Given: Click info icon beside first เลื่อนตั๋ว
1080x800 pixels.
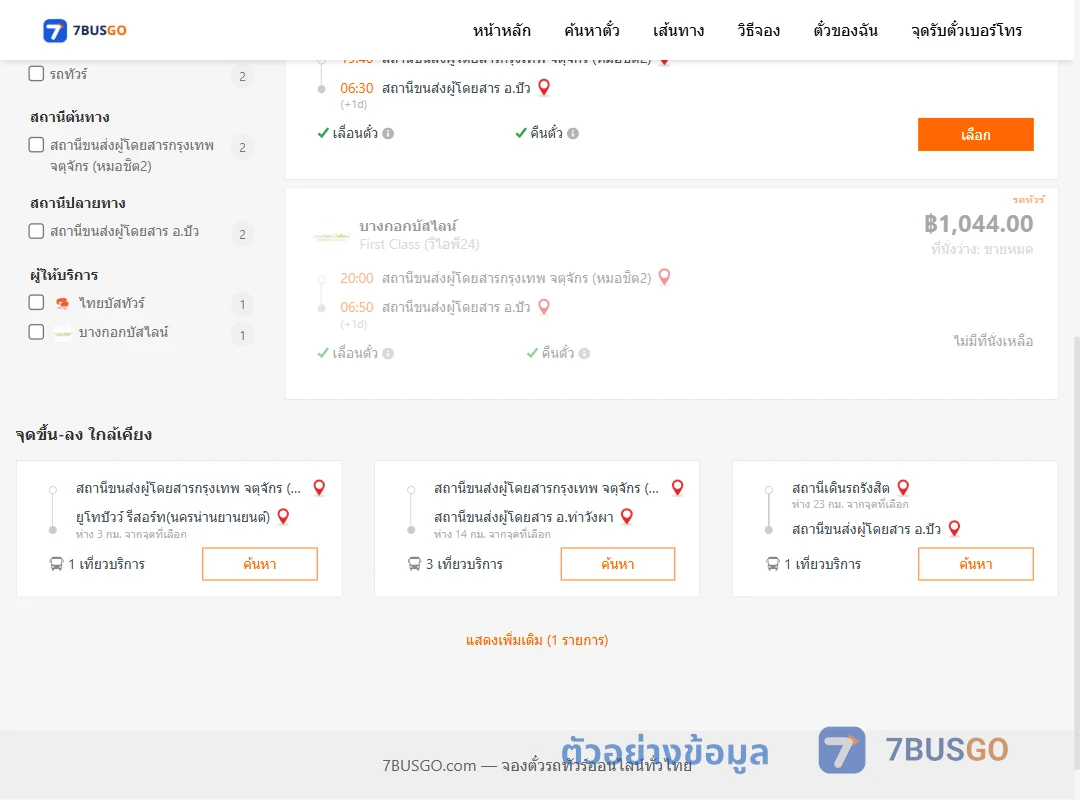Looking at the screenshot, I should click(x=388, y=134).
